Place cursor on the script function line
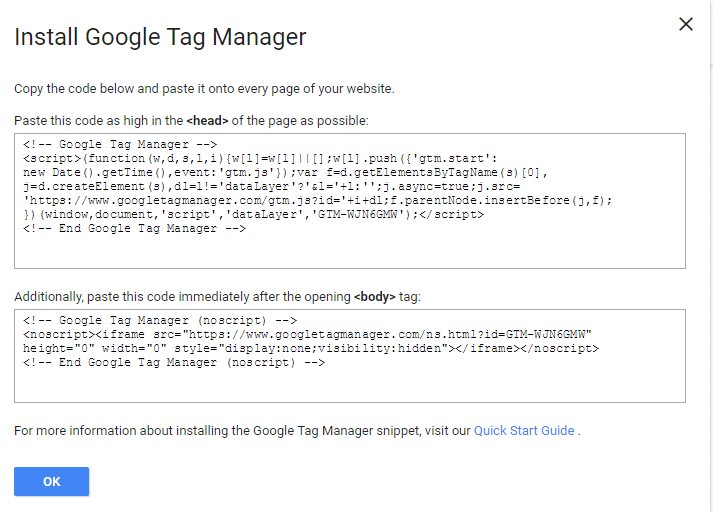This screenshot has height=512, width=713. 260,159
